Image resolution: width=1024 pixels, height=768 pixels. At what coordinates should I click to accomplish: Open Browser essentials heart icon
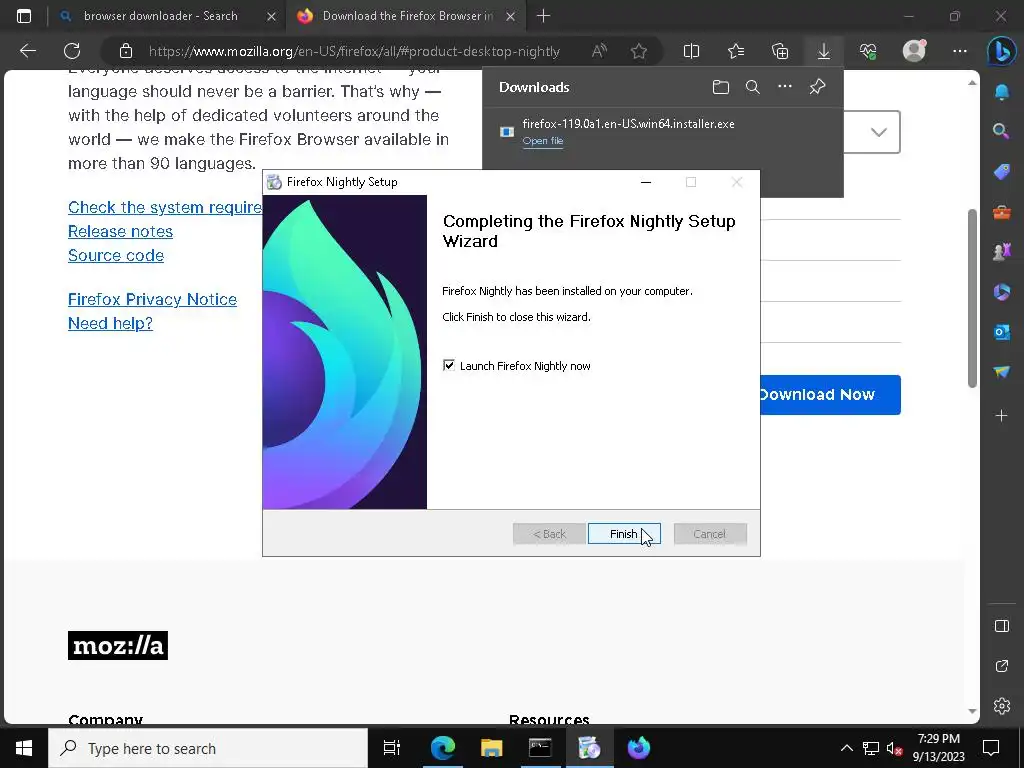point(868,51)
